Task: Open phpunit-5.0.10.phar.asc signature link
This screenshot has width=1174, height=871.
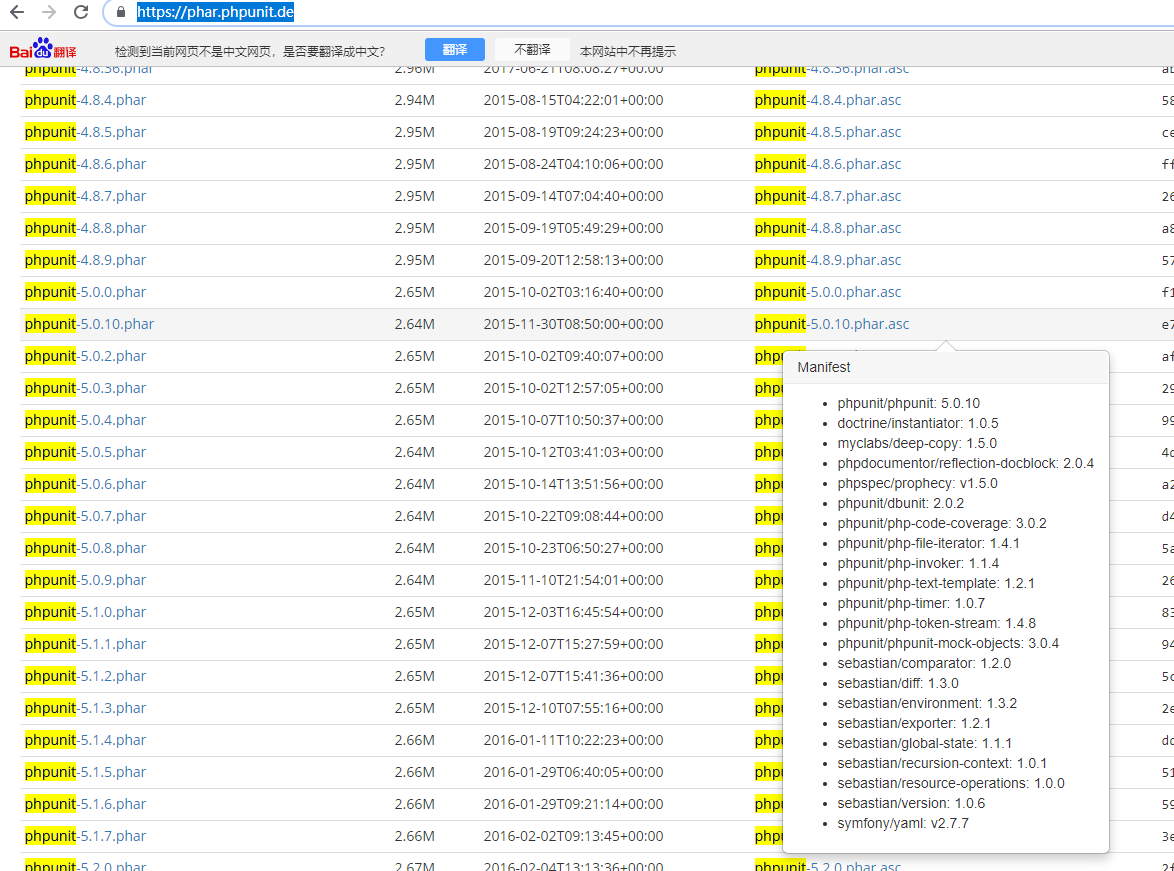Action: [x=832, y=324]
